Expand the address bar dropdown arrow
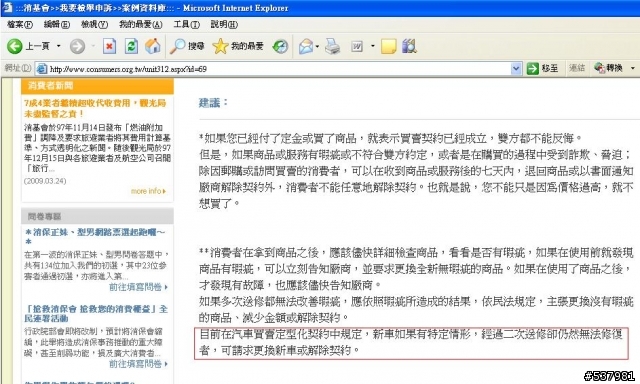640x384 pixels. (x=516, y=69)
